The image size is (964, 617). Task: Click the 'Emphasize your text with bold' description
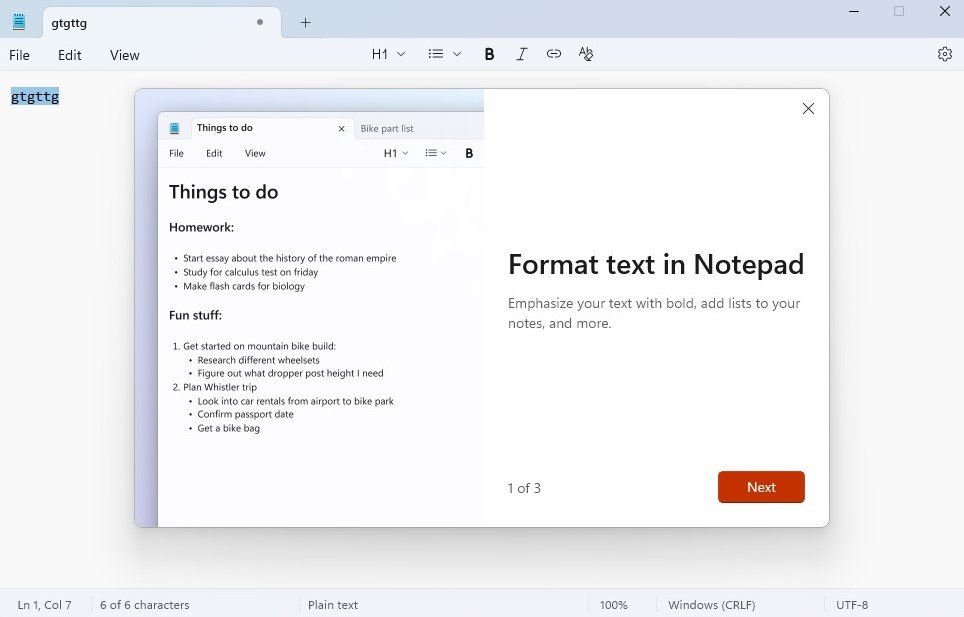pyautogui.click(x=654, y=313)
